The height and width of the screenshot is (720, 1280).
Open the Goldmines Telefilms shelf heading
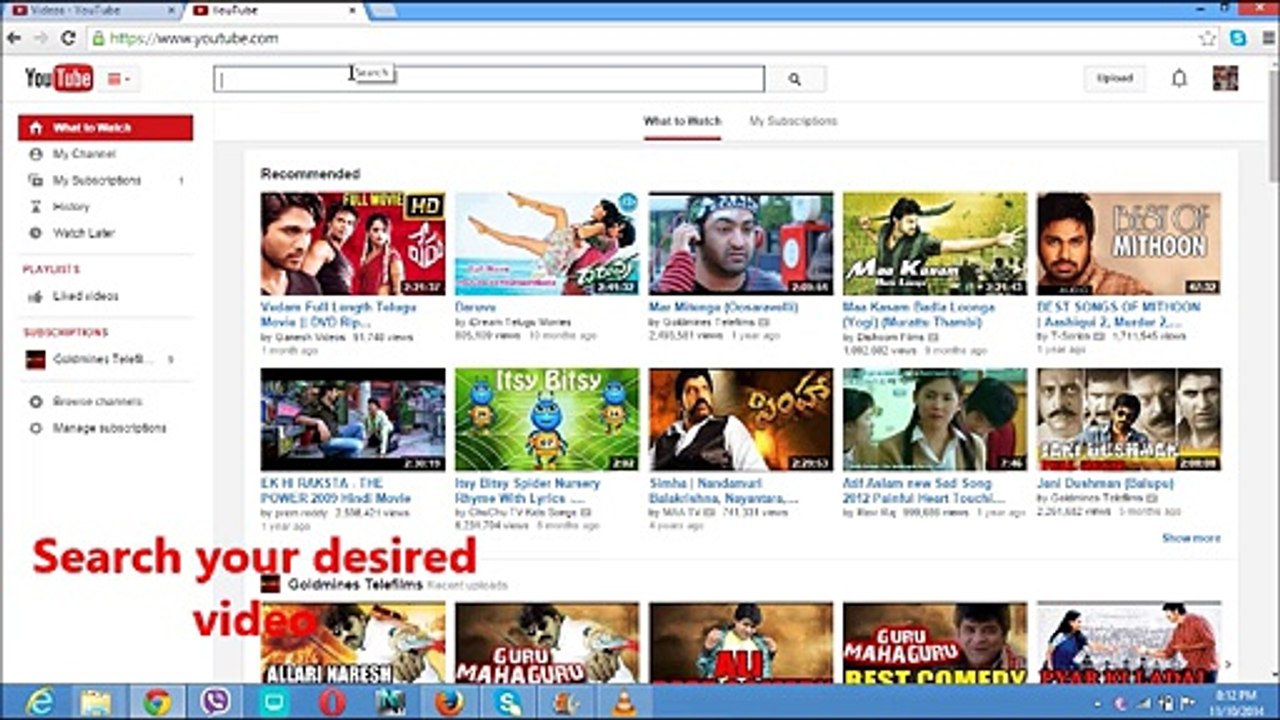pos(355,584)
